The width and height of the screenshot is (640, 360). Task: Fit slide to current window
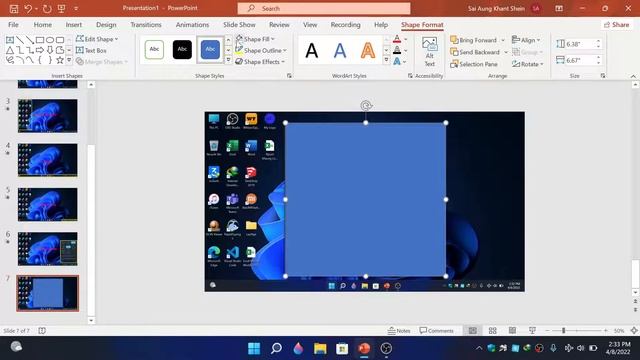click(634, 330)
